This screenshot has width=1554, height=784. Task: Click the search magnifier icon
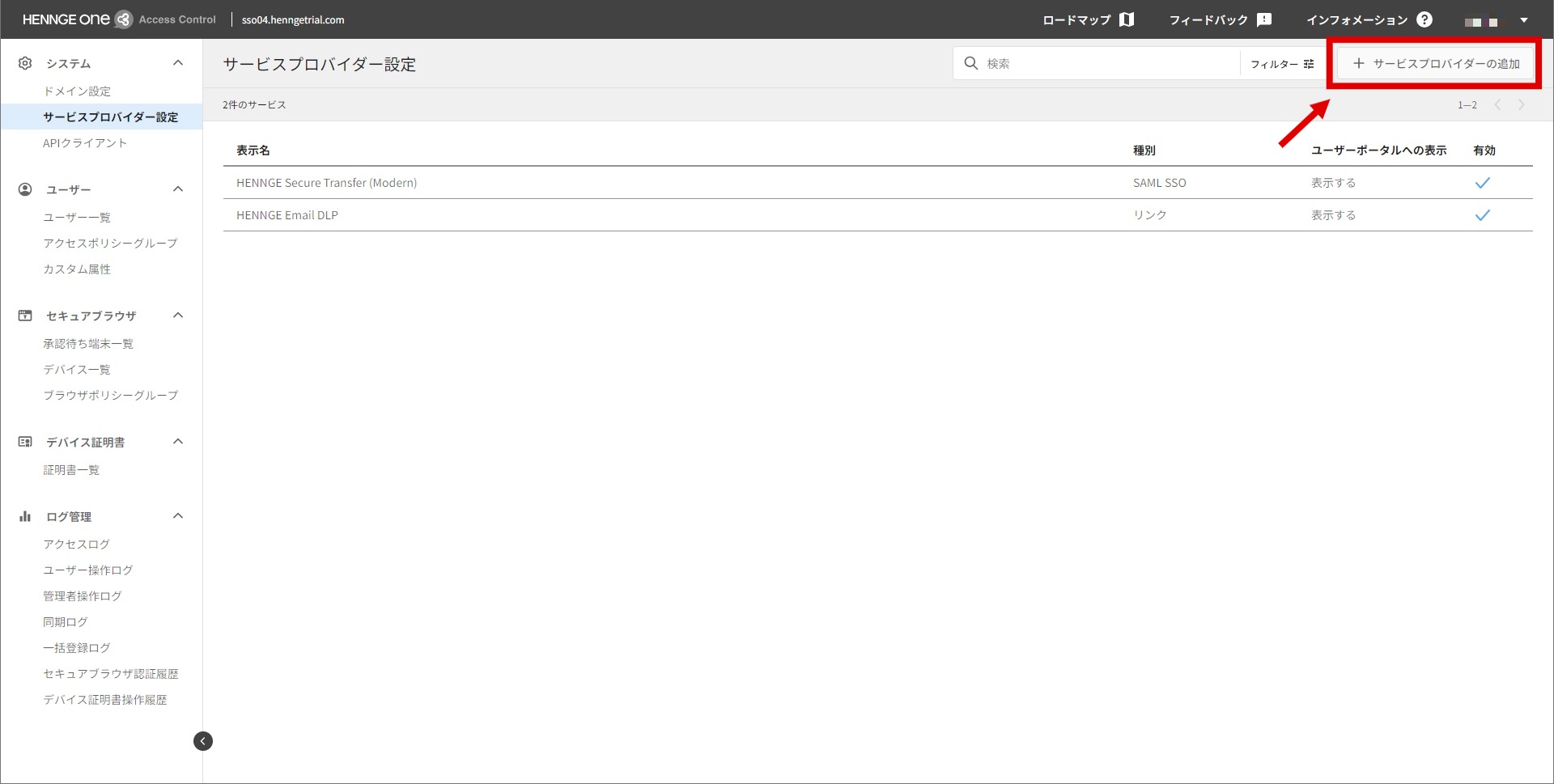pos(970,63)
